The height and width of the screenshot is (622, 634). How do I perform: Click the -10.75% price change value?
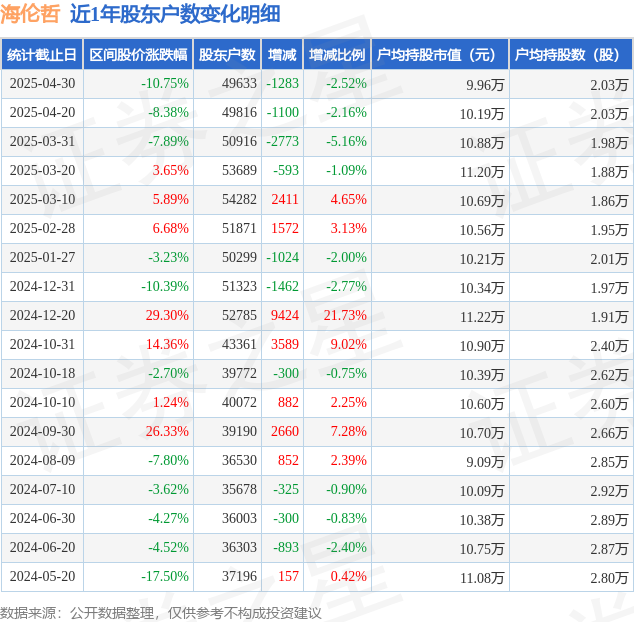pos(165,83)
